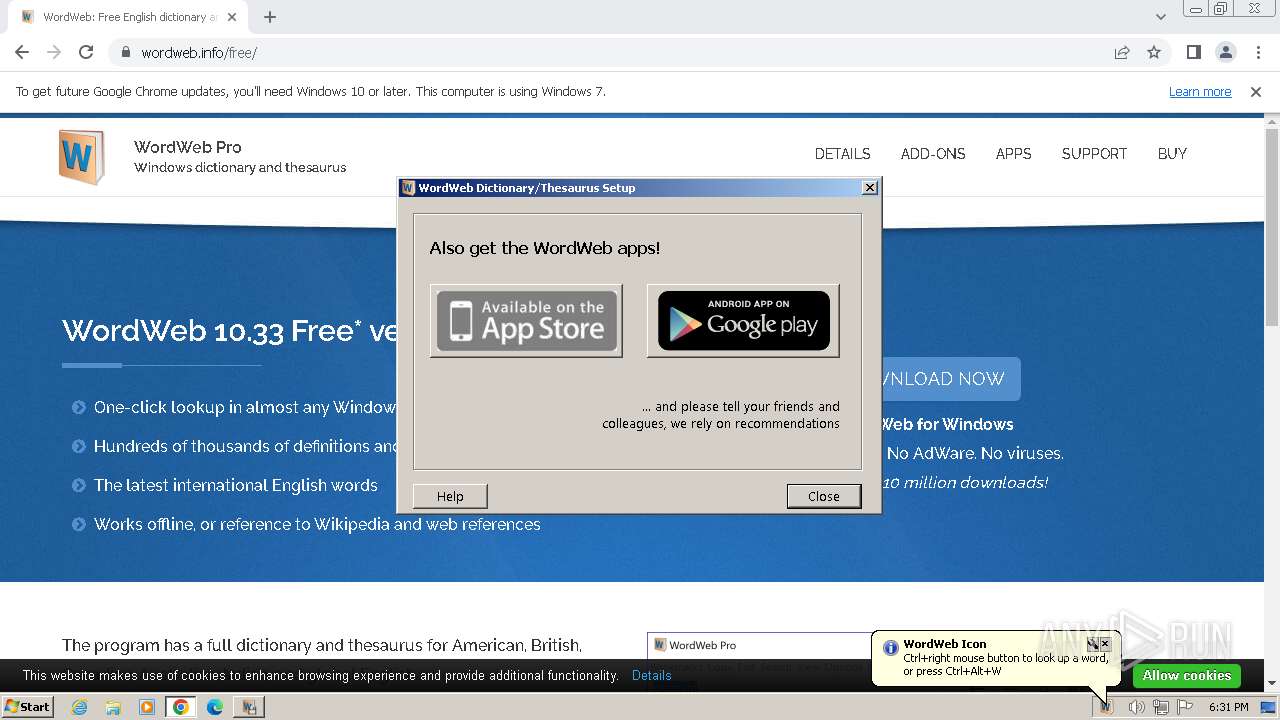Click 'Works offline, or reference to Wikipedia' bullet
This screenshot has height=720, width=1280.
317,524
